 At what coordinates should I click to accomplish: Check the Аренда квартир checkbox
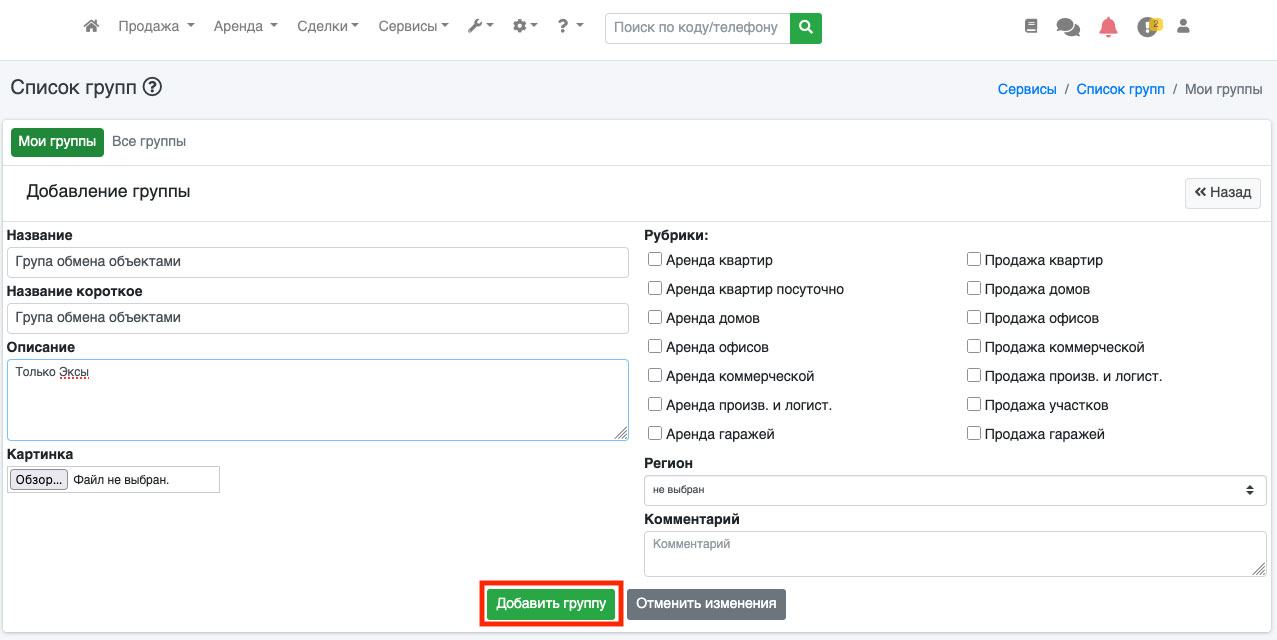[x=655, y=260]
